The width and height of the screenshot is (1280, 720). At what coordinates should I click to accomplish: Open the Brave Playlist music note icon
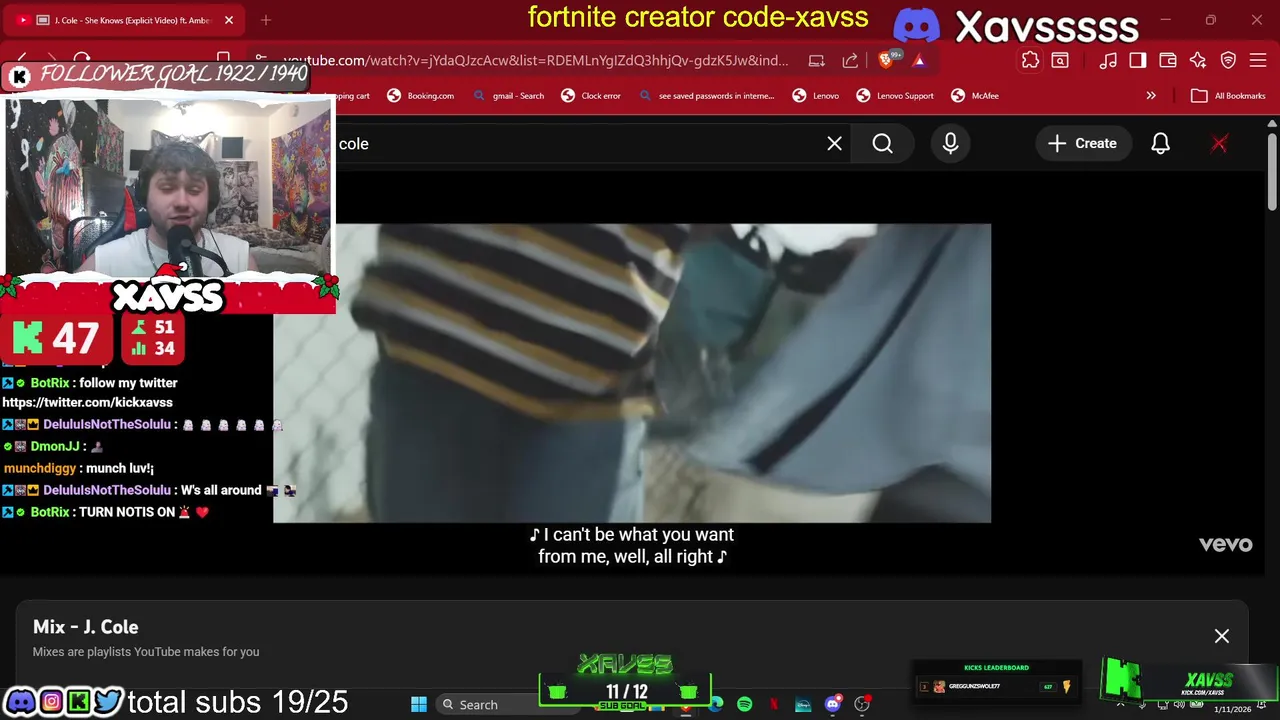tap(1108, 60)
